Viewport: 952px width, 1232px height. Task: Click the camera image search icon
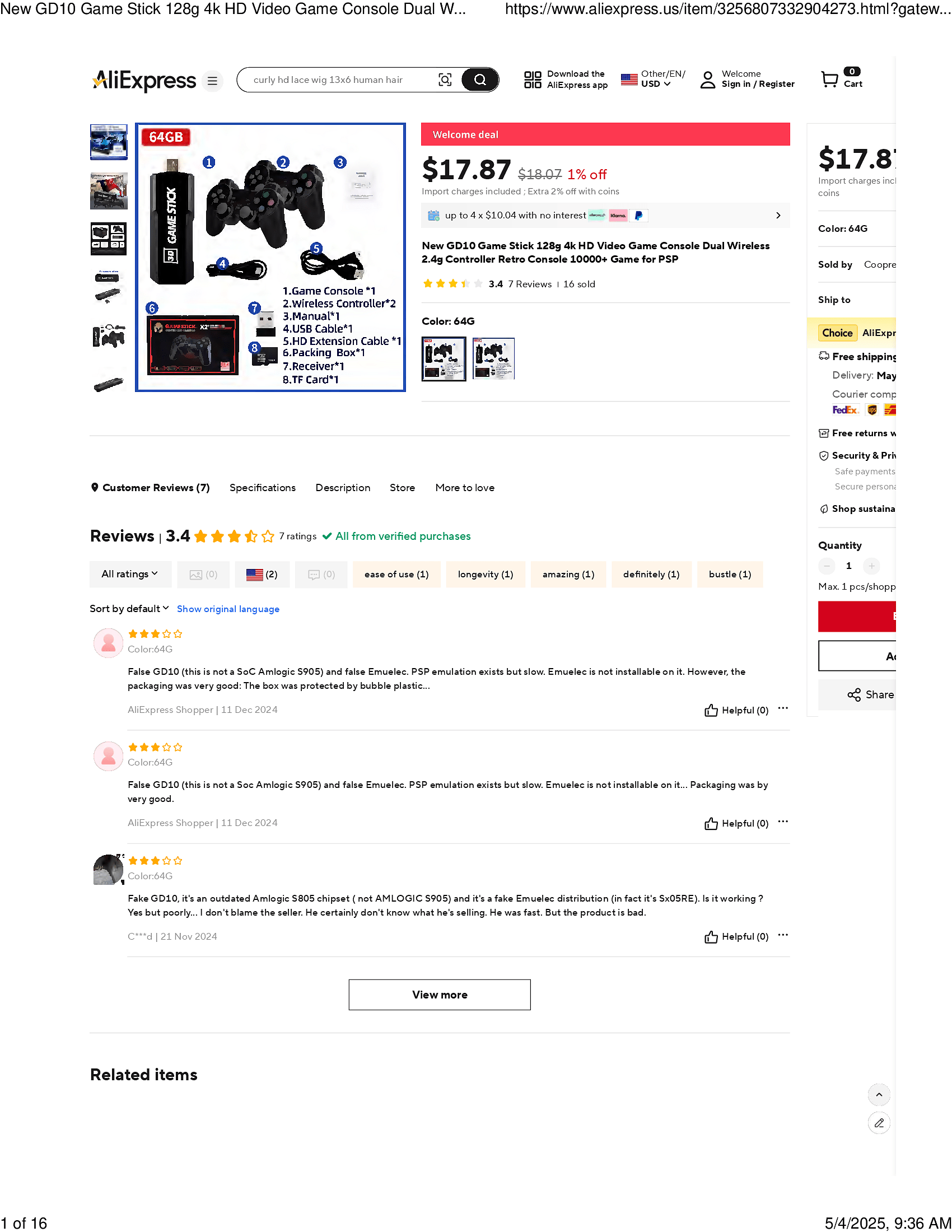click(x=445, y=80)
